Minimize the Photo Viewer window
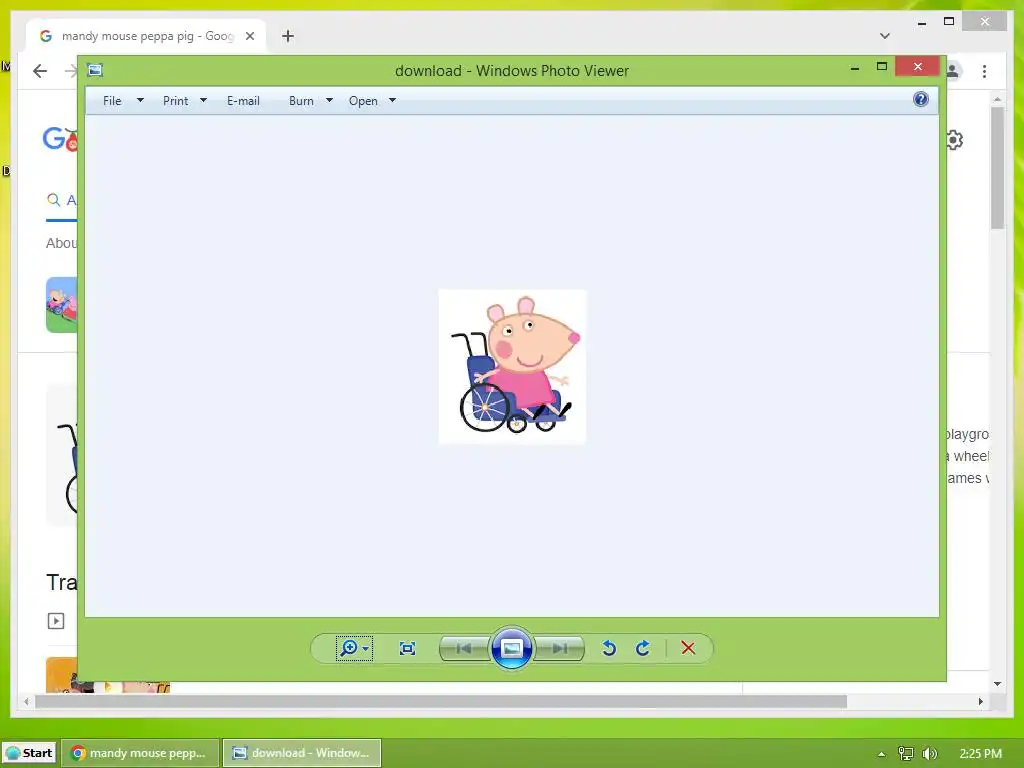The image size is (1024, 768). tap(855, 67)
